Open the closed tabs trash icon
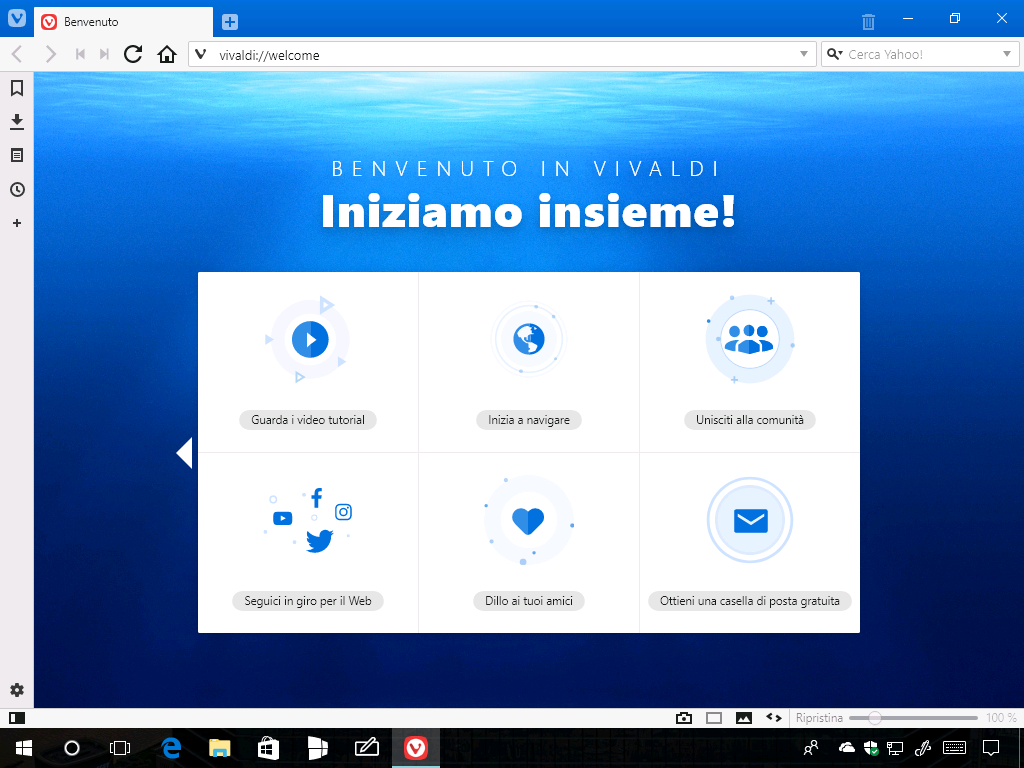Image resolution: width=1024 pixels, height=768 pixels. [868, 22]
